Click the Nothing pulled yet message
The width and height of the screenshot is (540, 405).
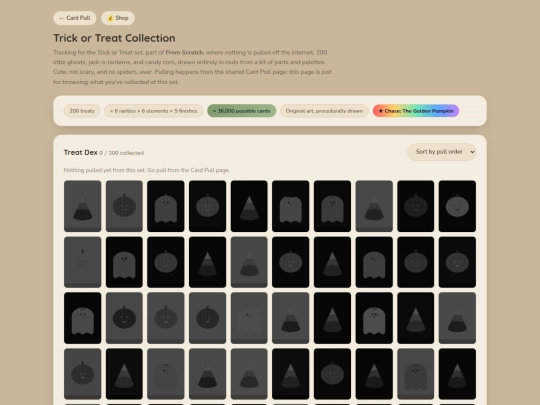coord(147,170)
